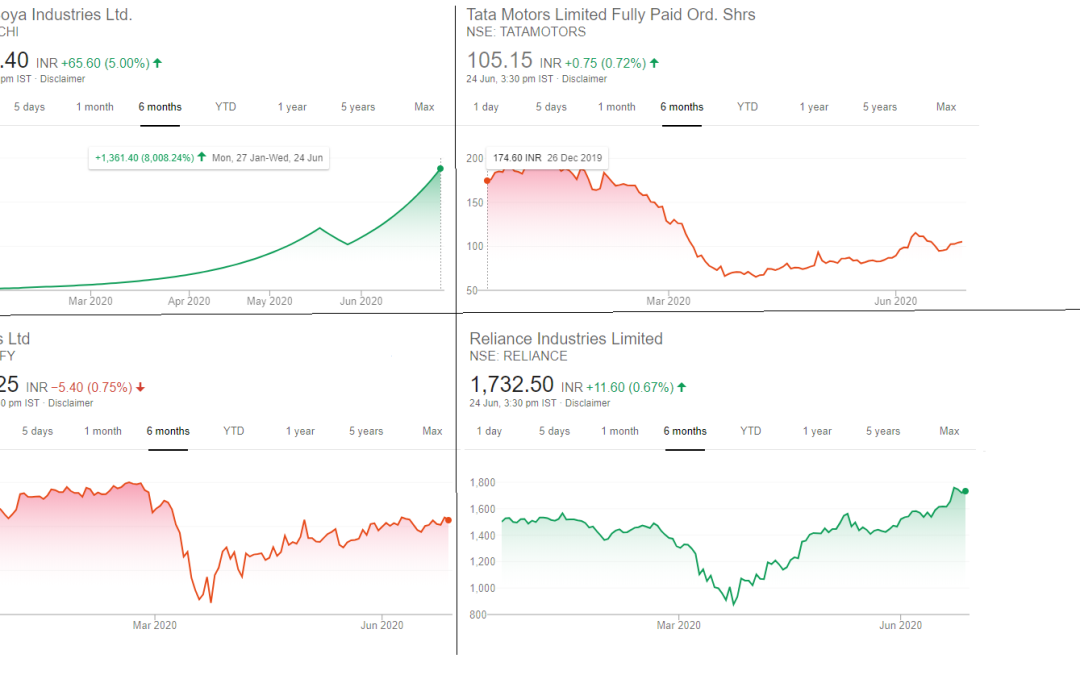Switch Tata Motors chart to 1 year
1080x675 pixels.
(813, 107)
